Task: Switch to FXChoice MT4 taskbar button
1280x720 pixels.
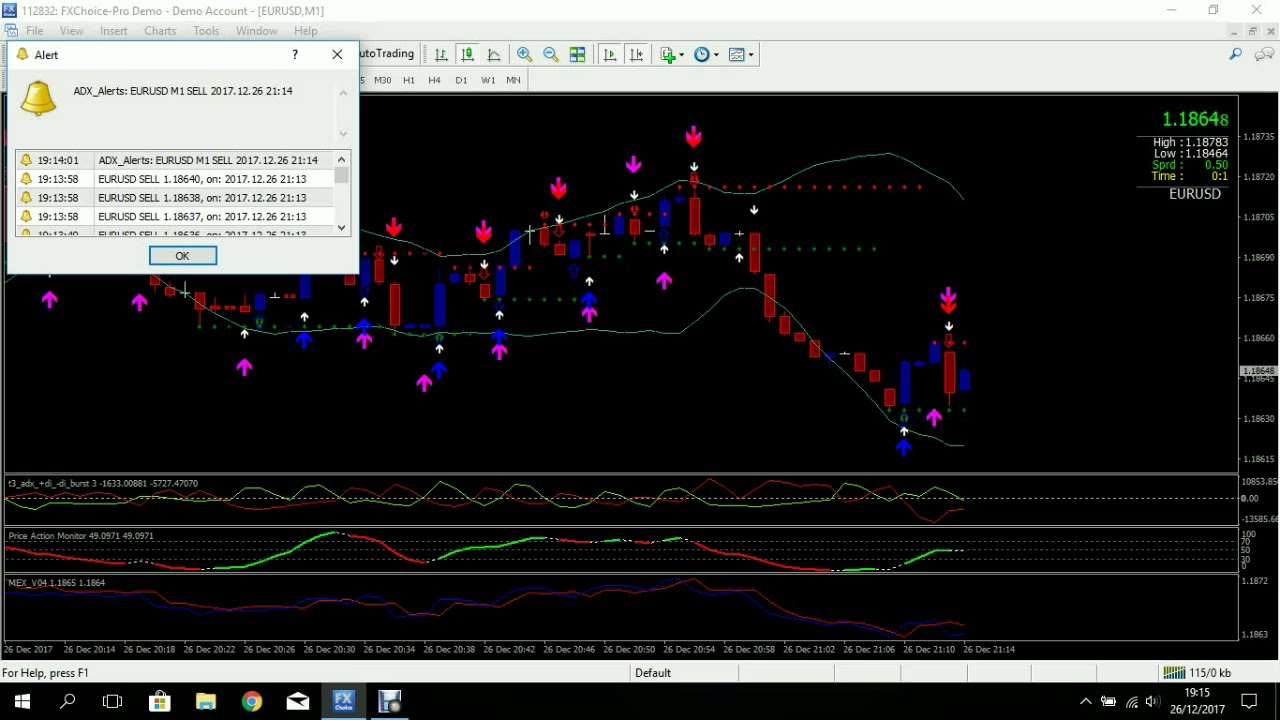Action: (343, 701)
